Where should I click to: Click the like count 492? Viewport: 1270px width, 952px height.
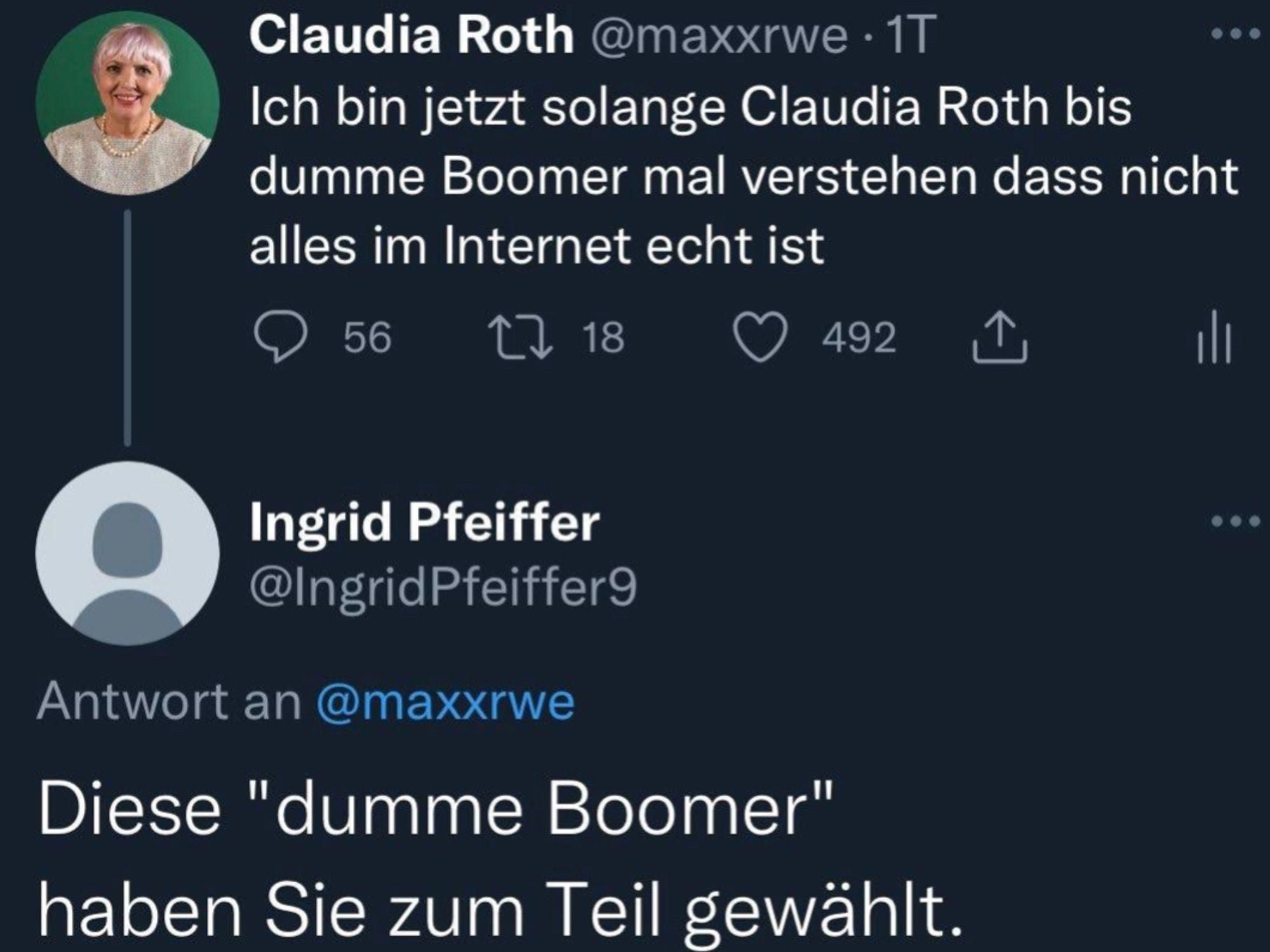coord(859,337)
